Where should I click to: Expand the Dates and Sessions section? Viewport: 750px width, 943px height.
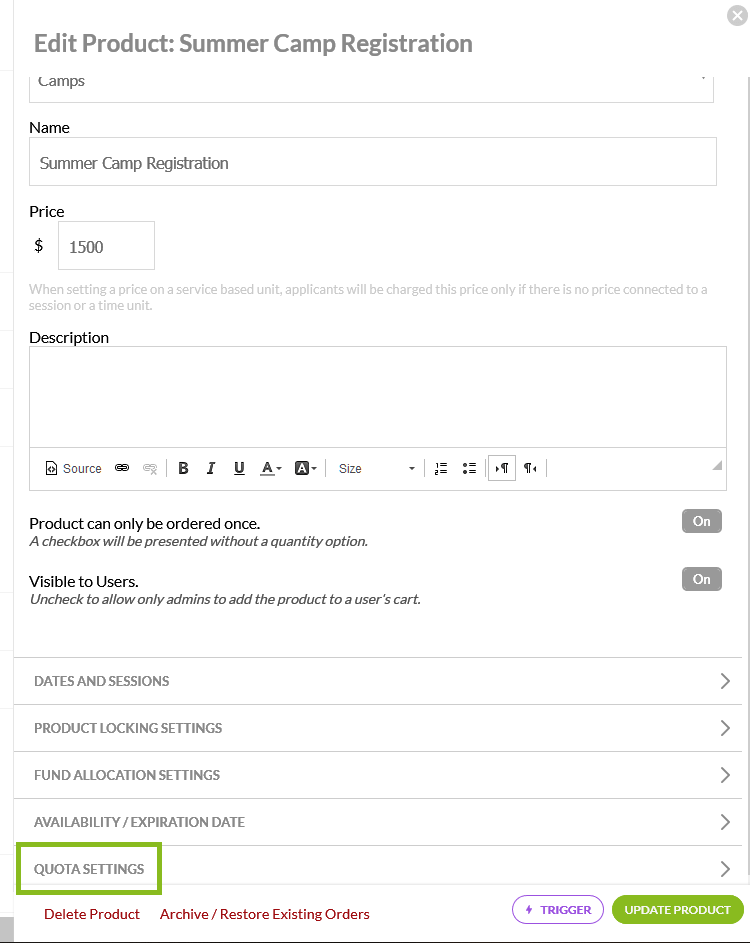[378, 681]
